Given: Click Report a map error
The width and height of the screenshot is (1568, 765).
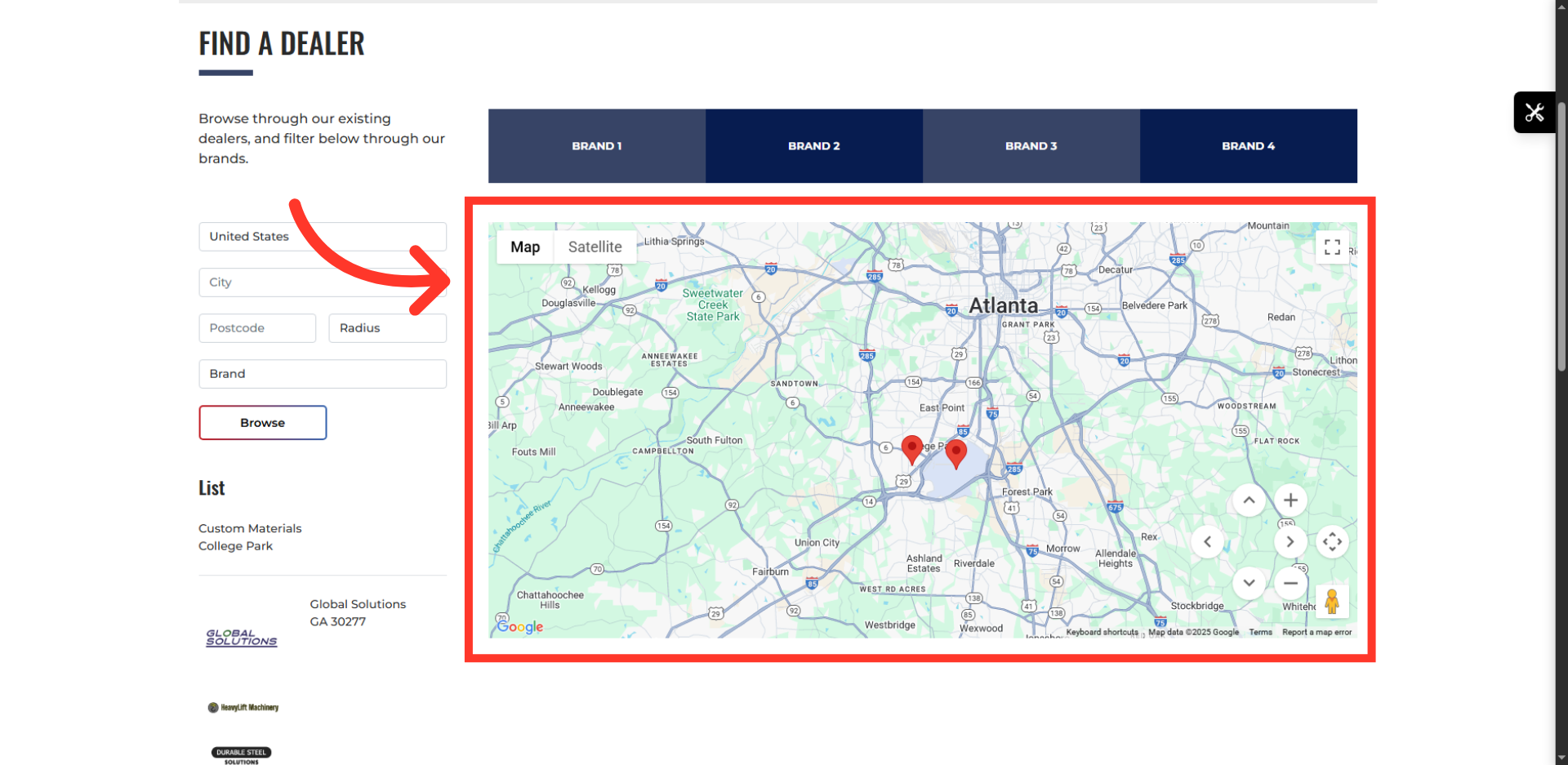Looking at the screenshot, I should point(1316,632).
